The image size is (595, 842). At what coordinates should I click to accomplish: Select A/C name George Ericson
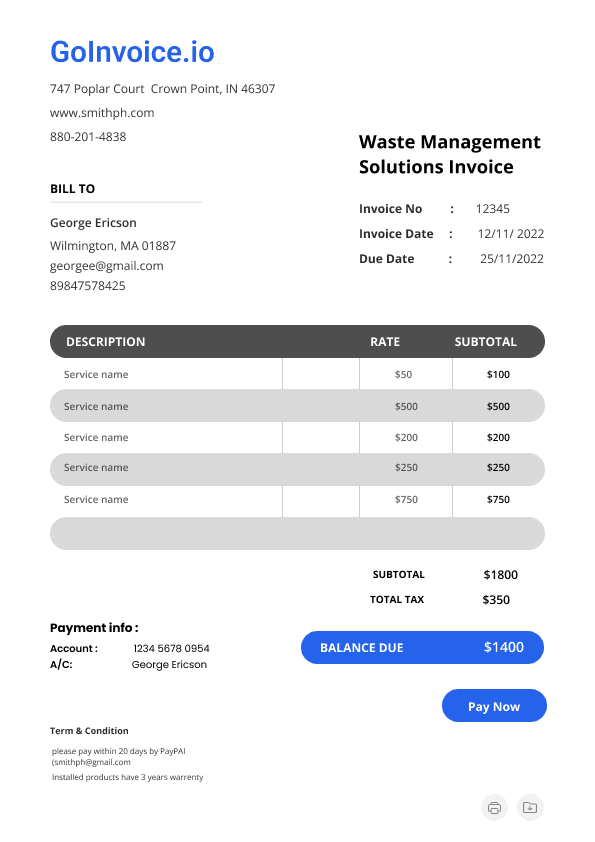pyautogui.click(x=169, y=665)
